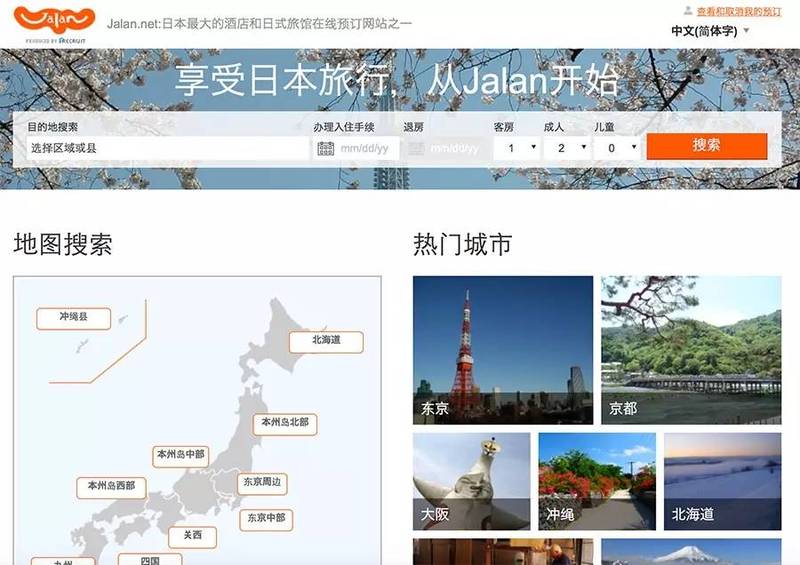Open the Jalan logo homepage link
This screenshot has width=800, height=565.
(55, 24)
